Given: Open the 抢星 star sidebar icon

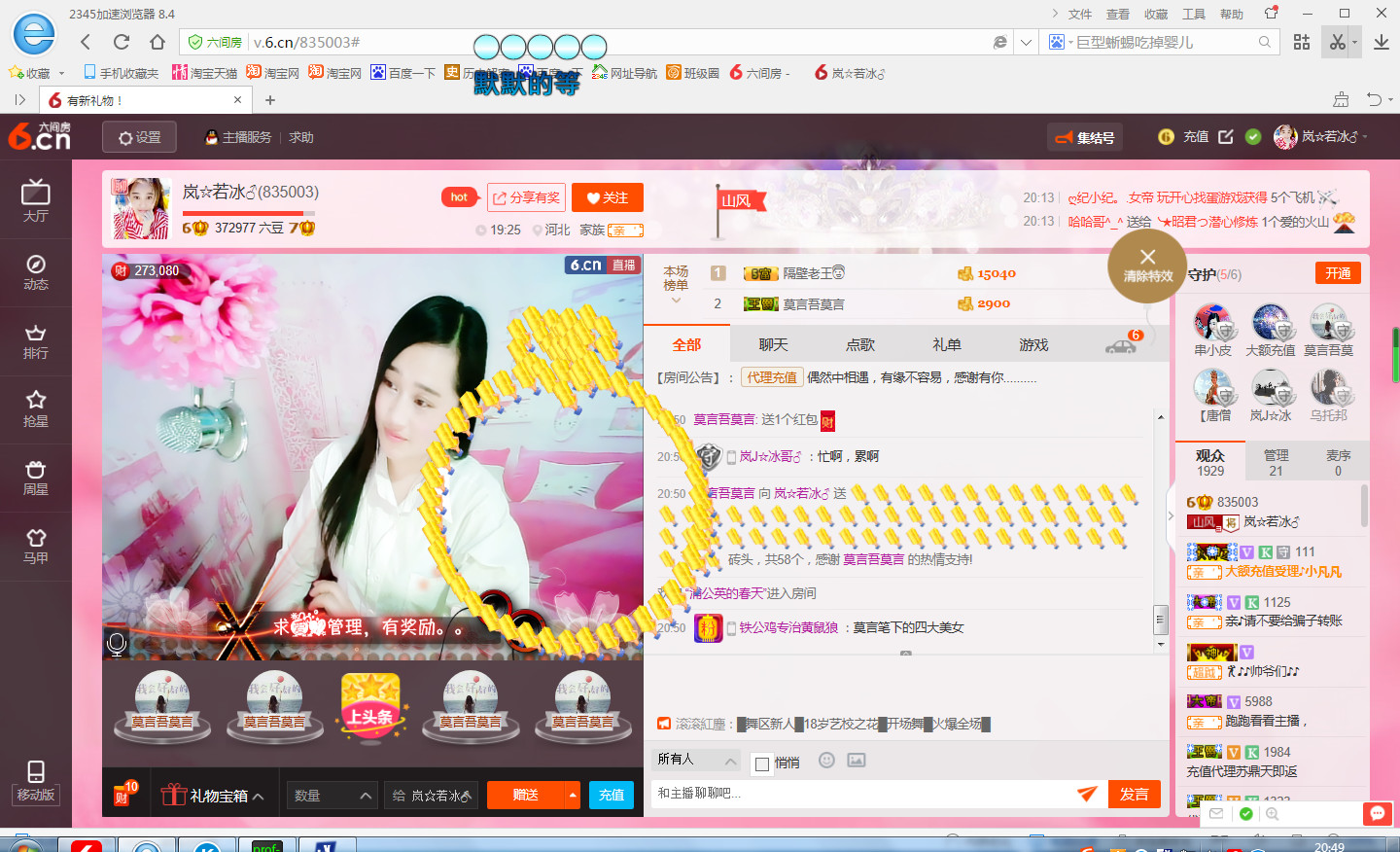Looking at the screenshot, I should [x=36, y=409].
